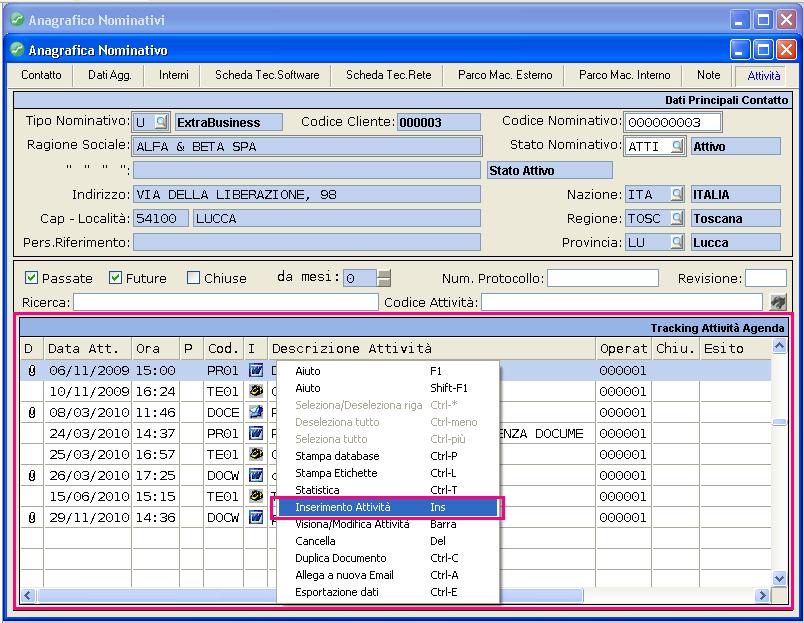Switch to Parco Mac. Esterno tab
The height and width of the screenshot is (623, 804).
505,75
